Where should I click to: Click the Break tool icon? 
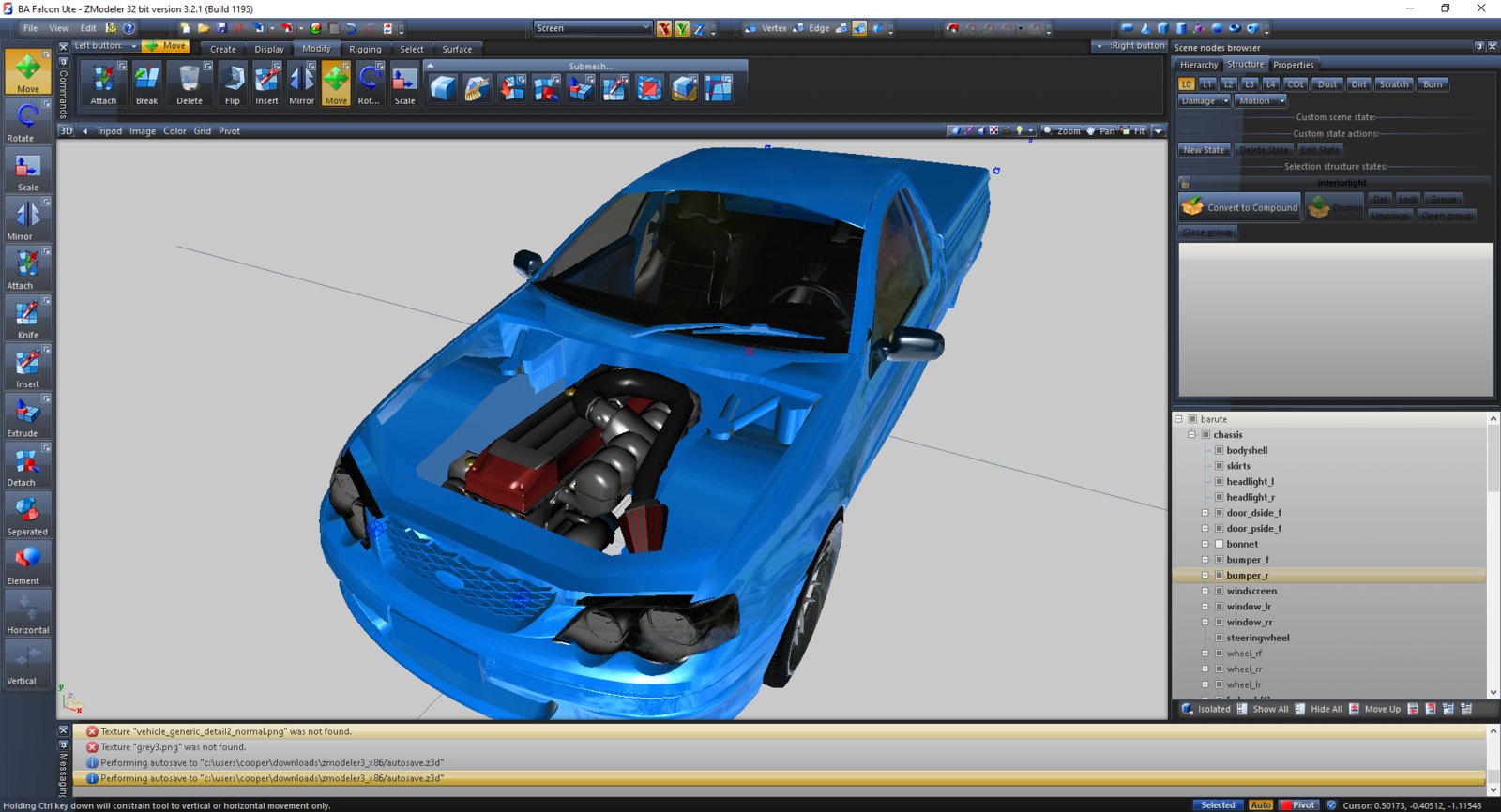click(147, 83)
